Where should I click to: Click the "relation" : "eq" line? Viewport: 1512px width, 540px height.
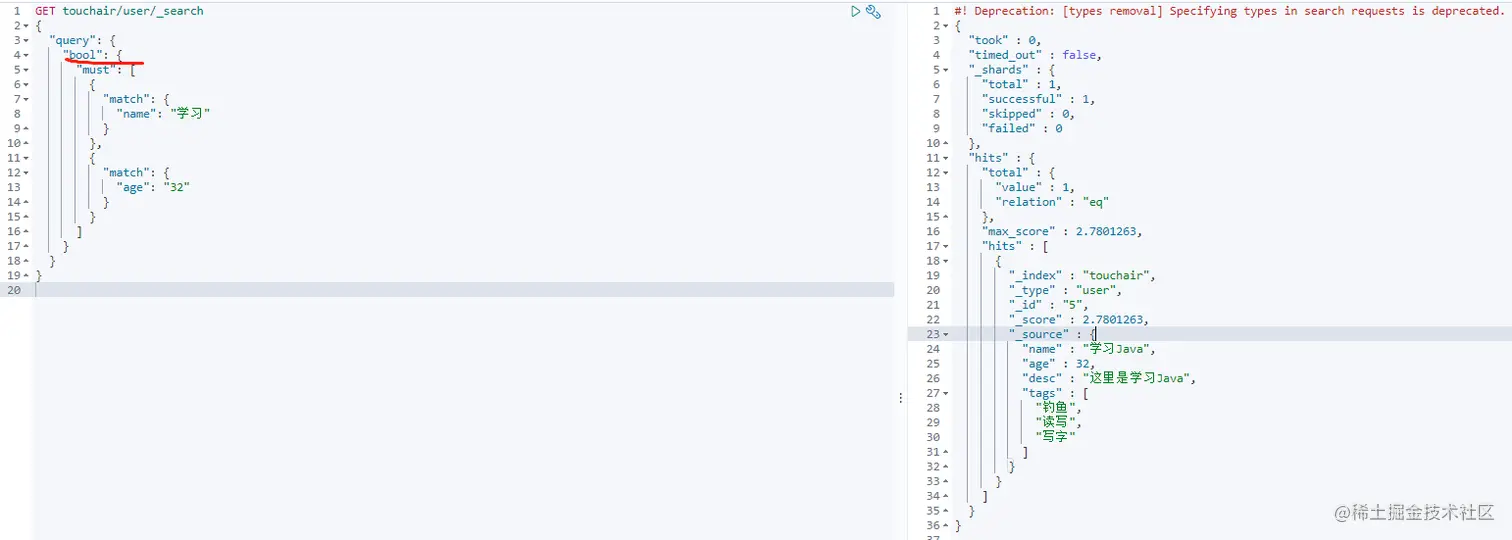(1052, 202)
